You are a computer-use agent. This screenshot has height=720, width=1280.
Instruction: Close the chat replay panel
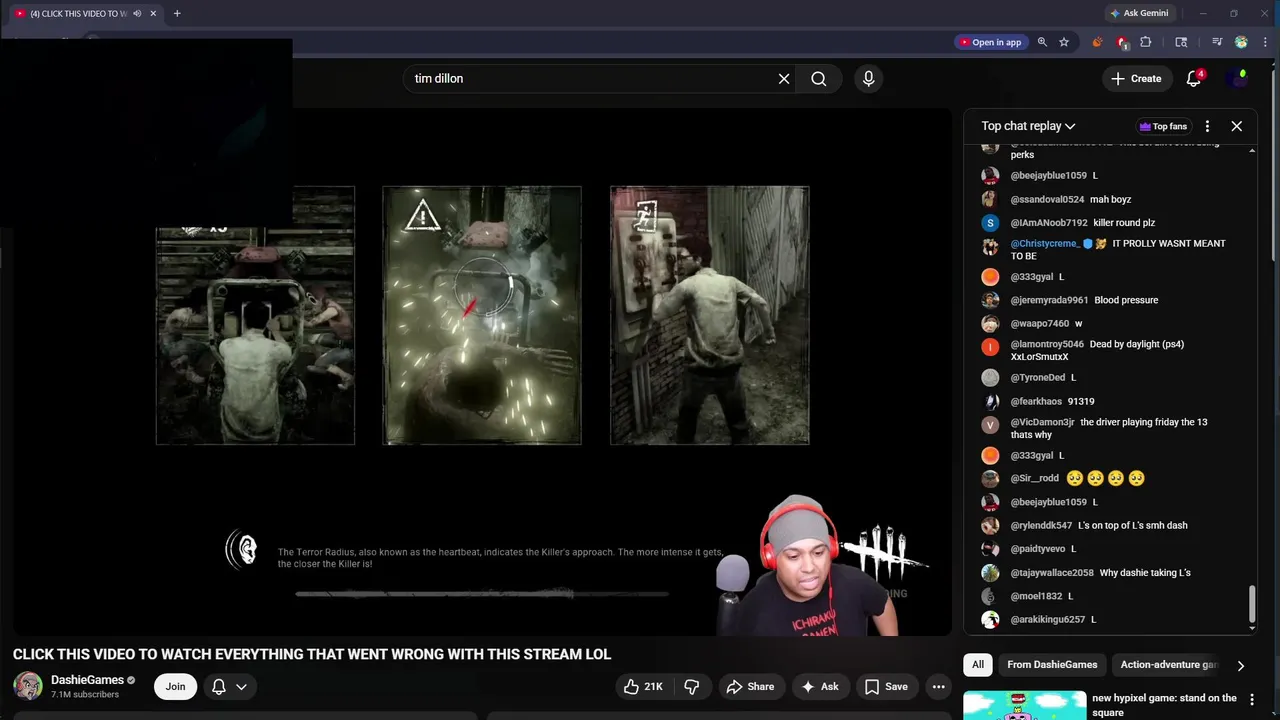(x=1237, y=126)
